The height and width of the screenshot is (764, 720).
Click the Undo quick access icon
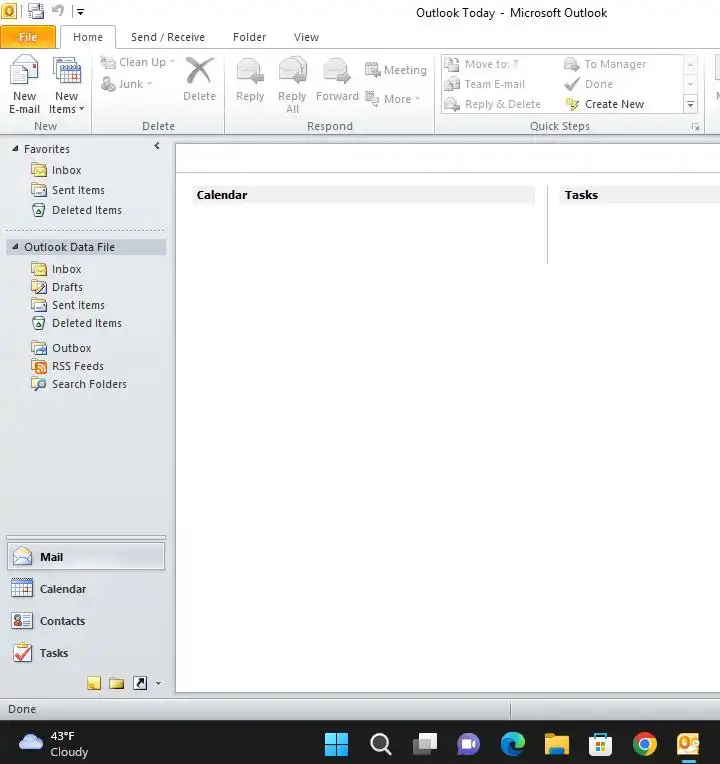[58, 10]
